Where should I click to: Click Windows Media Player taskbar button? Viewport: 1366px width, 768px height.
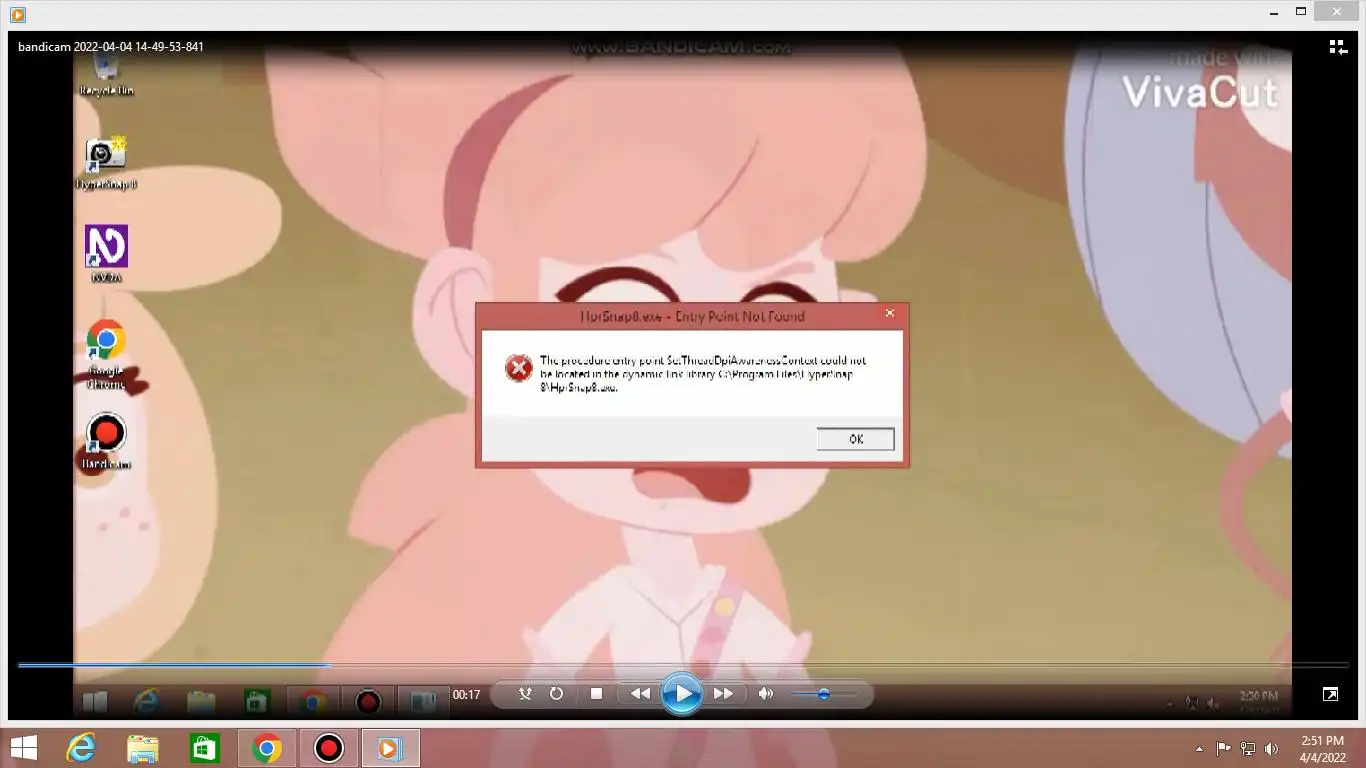[x=391, y=748]
